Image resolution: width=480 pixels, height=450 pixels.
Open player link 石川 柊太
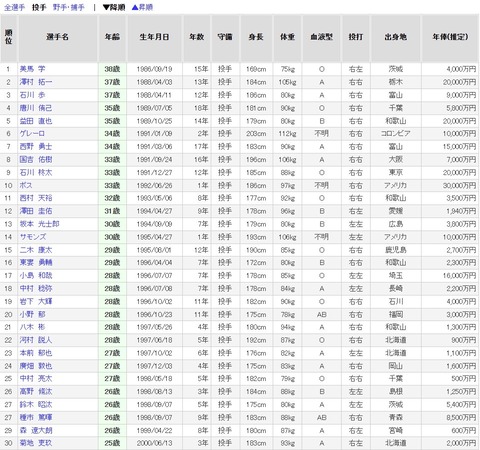[36, 172]
